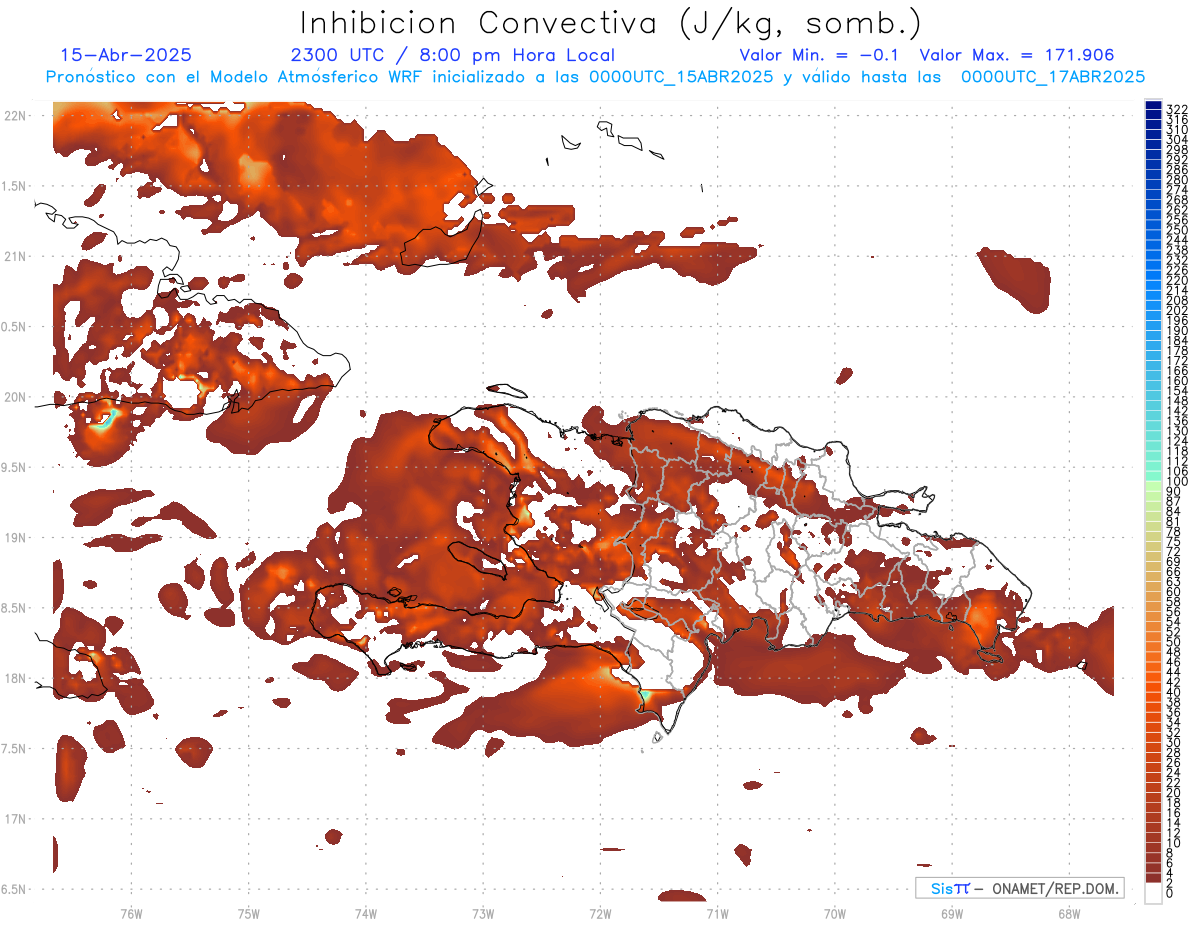
Task: Click the 18N latitude label
Action: click(17, 678)
